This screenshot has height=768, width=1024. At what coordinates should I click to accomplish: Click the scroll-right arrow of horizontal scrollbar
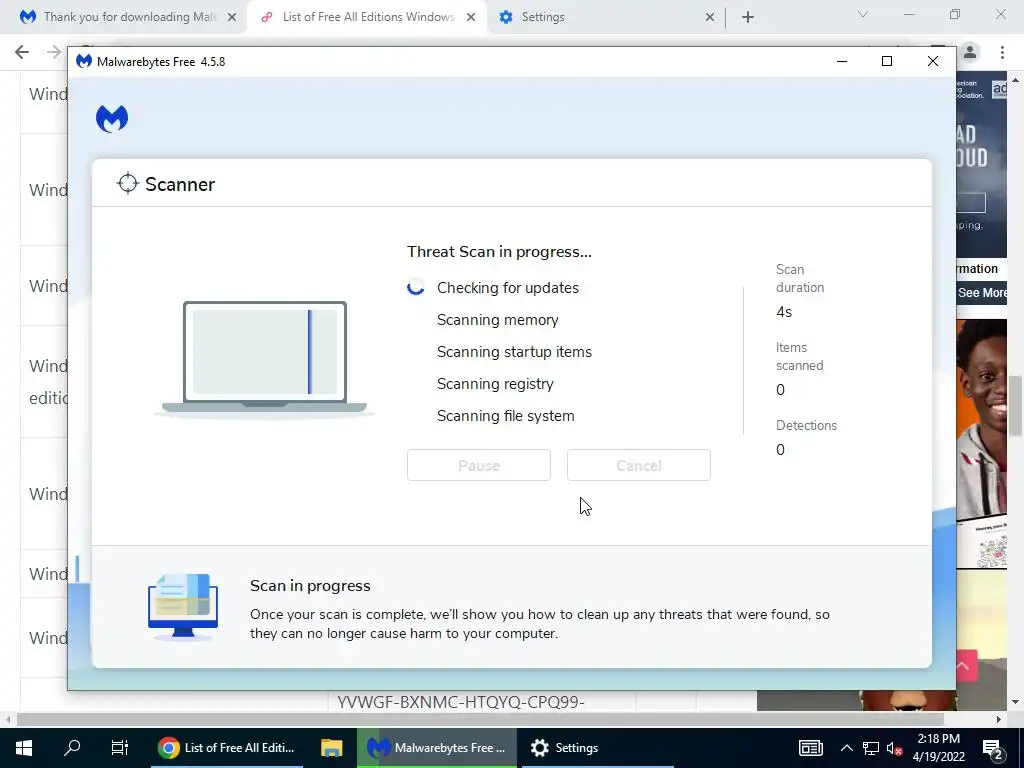coord(999,719)
